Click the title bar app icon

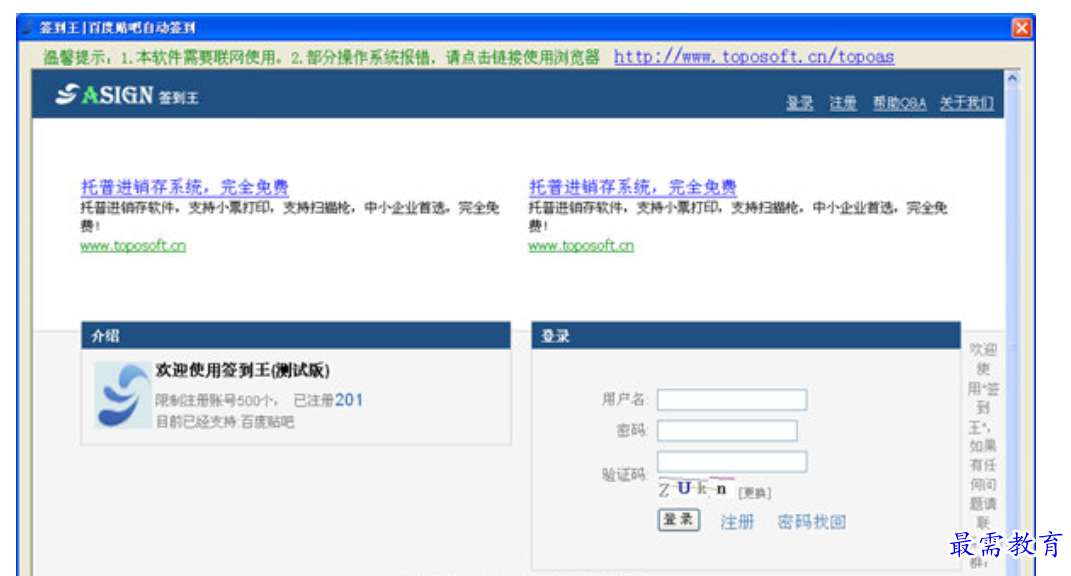tap(27, 27)
